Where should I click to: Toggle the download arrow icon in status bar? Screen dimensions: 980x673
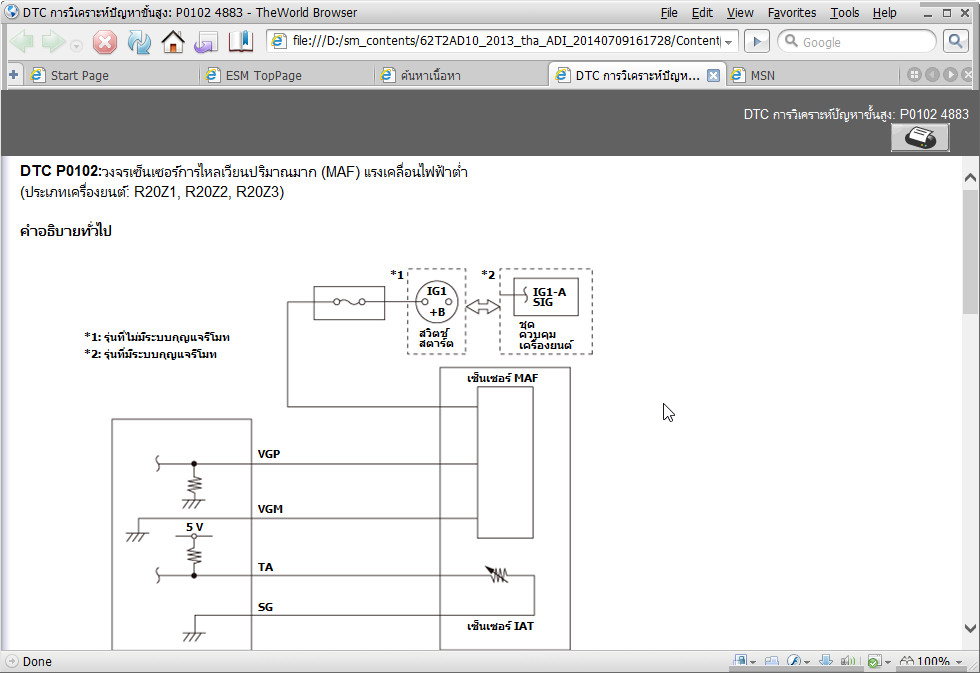pyautogui.click(x=826, y=661)
